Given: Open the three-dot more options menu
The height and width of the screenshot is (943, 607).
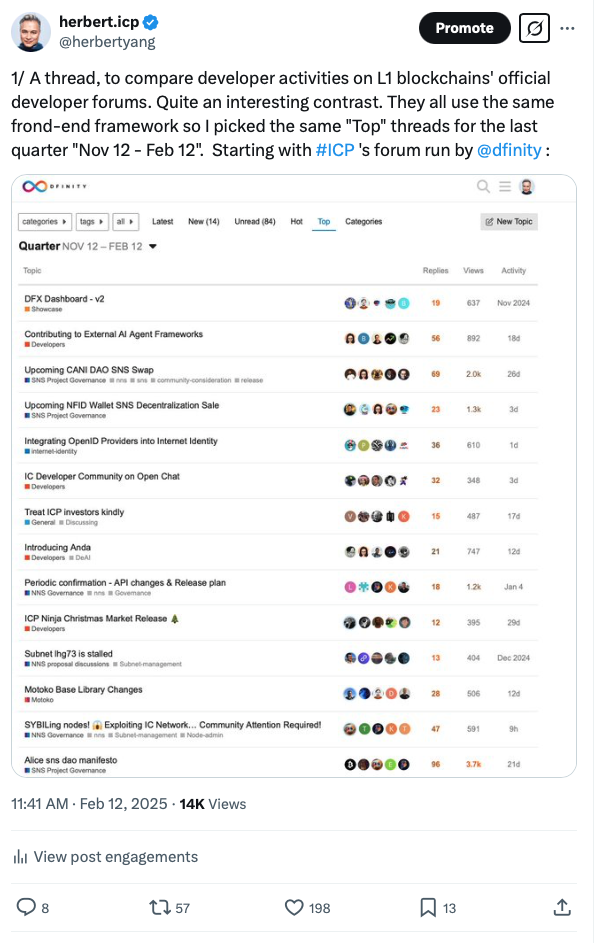Looking at the screenshot, I should [567, 28].
